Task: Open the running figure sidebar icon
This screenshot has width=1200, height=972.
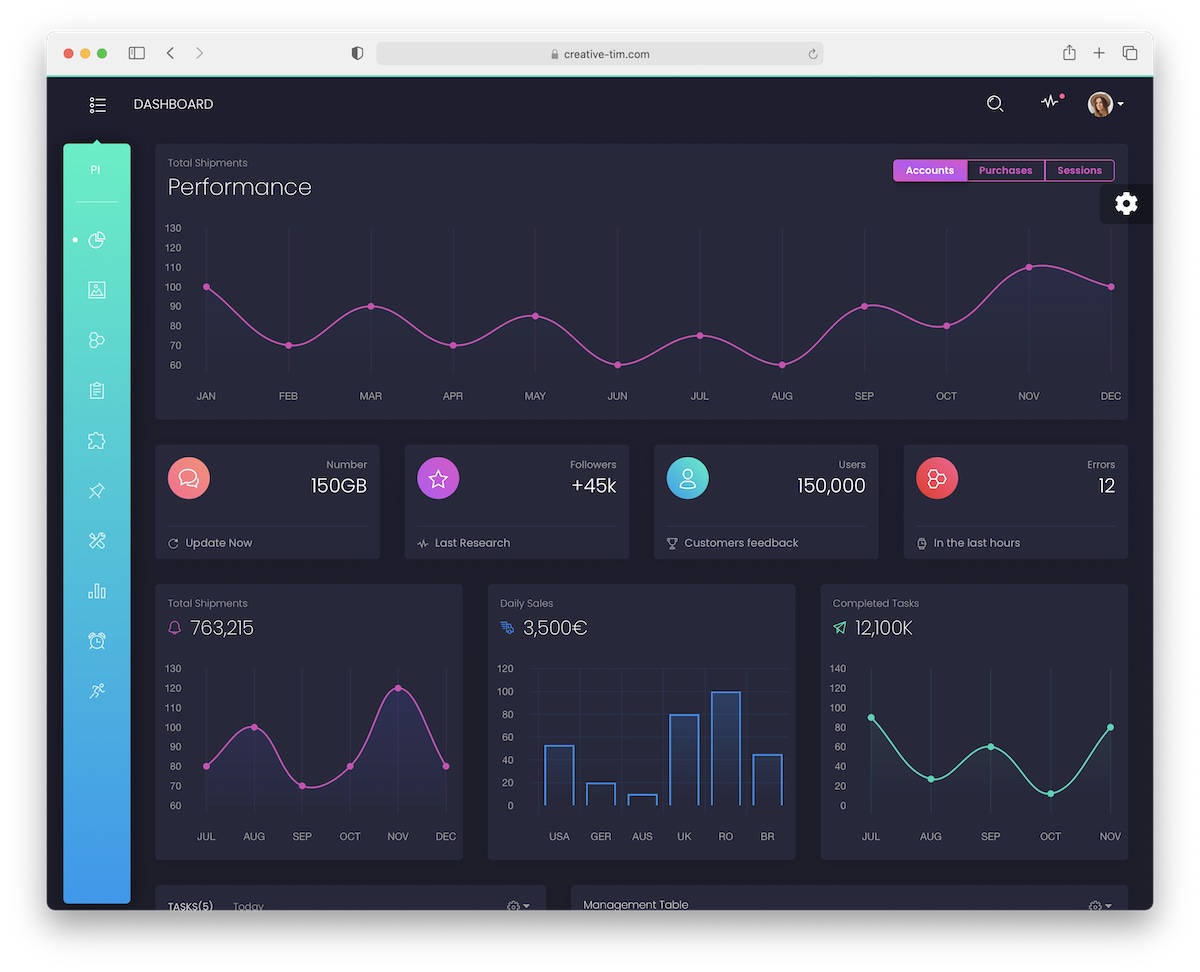Action: 97,691
